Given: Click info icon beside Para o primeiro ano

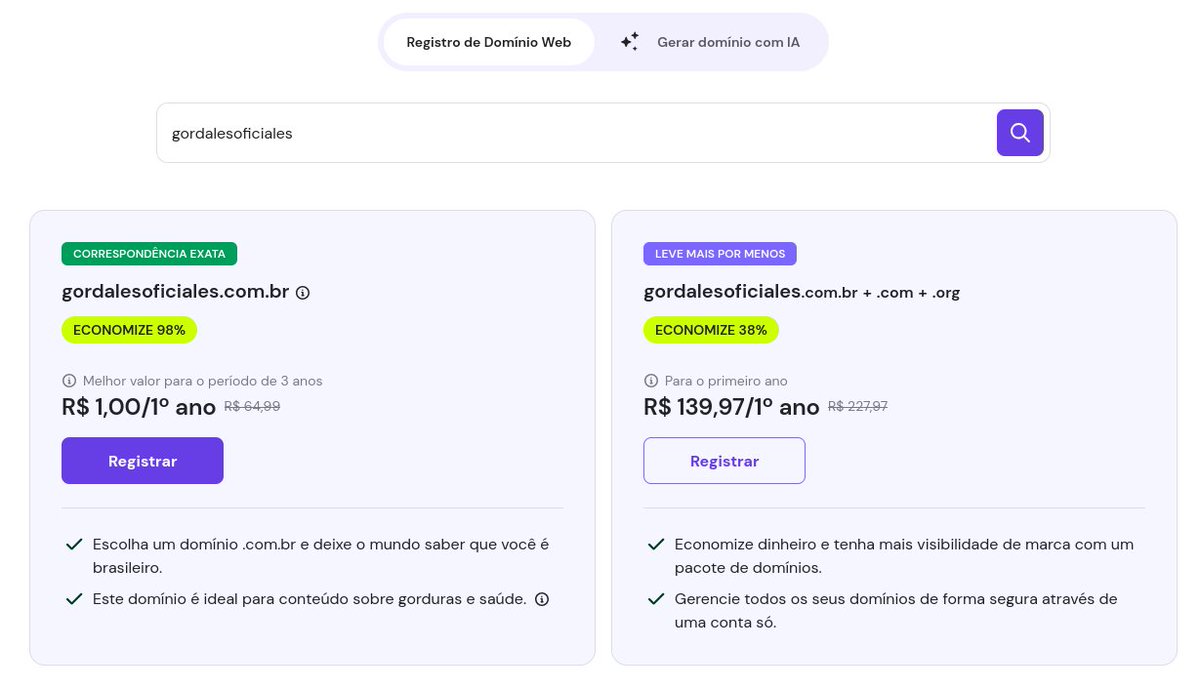Looking at the screenshot, I should point(651,381).
